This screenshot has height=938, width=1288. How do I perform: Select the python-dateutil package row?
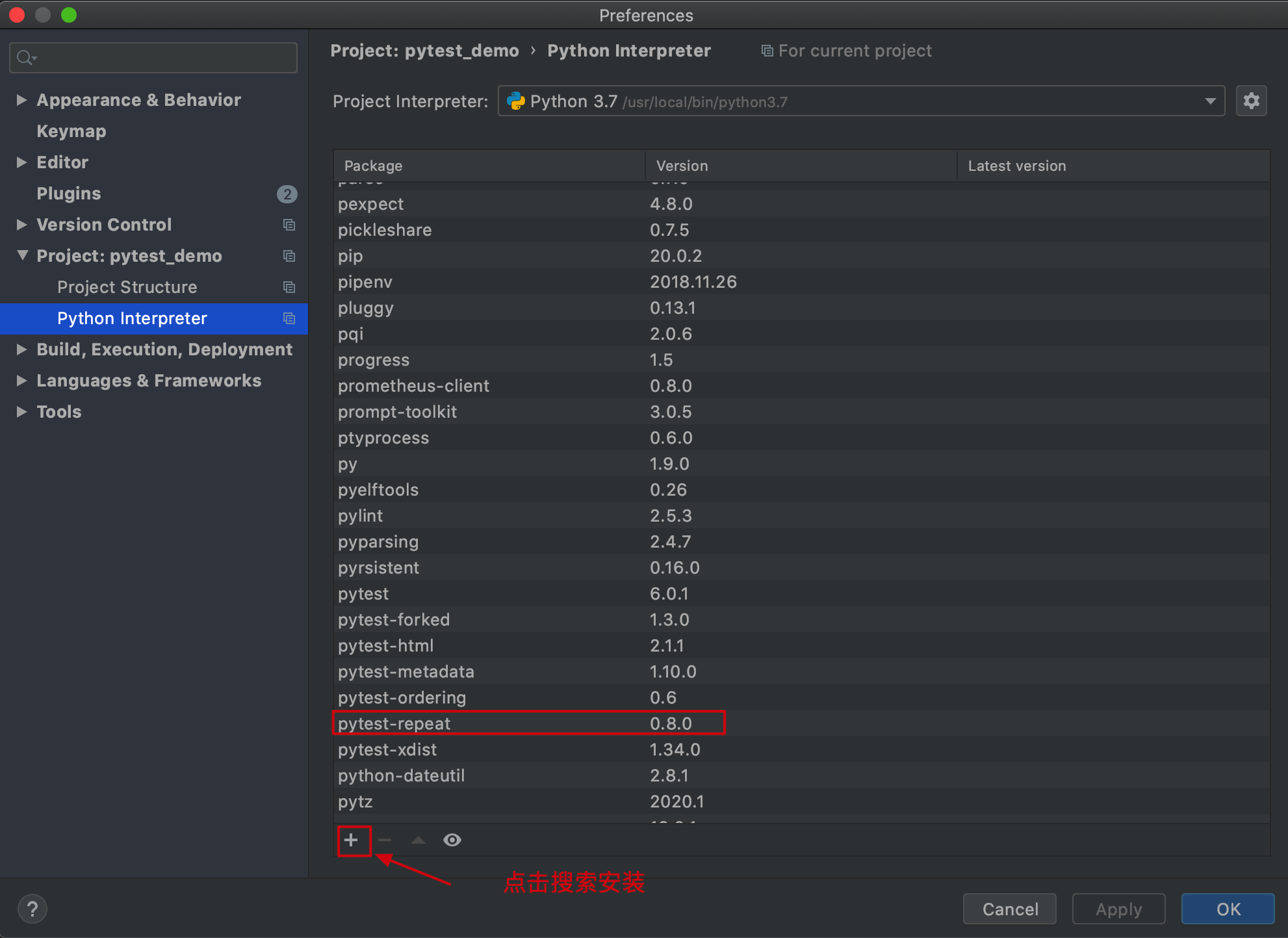click(x=802, y=776)
